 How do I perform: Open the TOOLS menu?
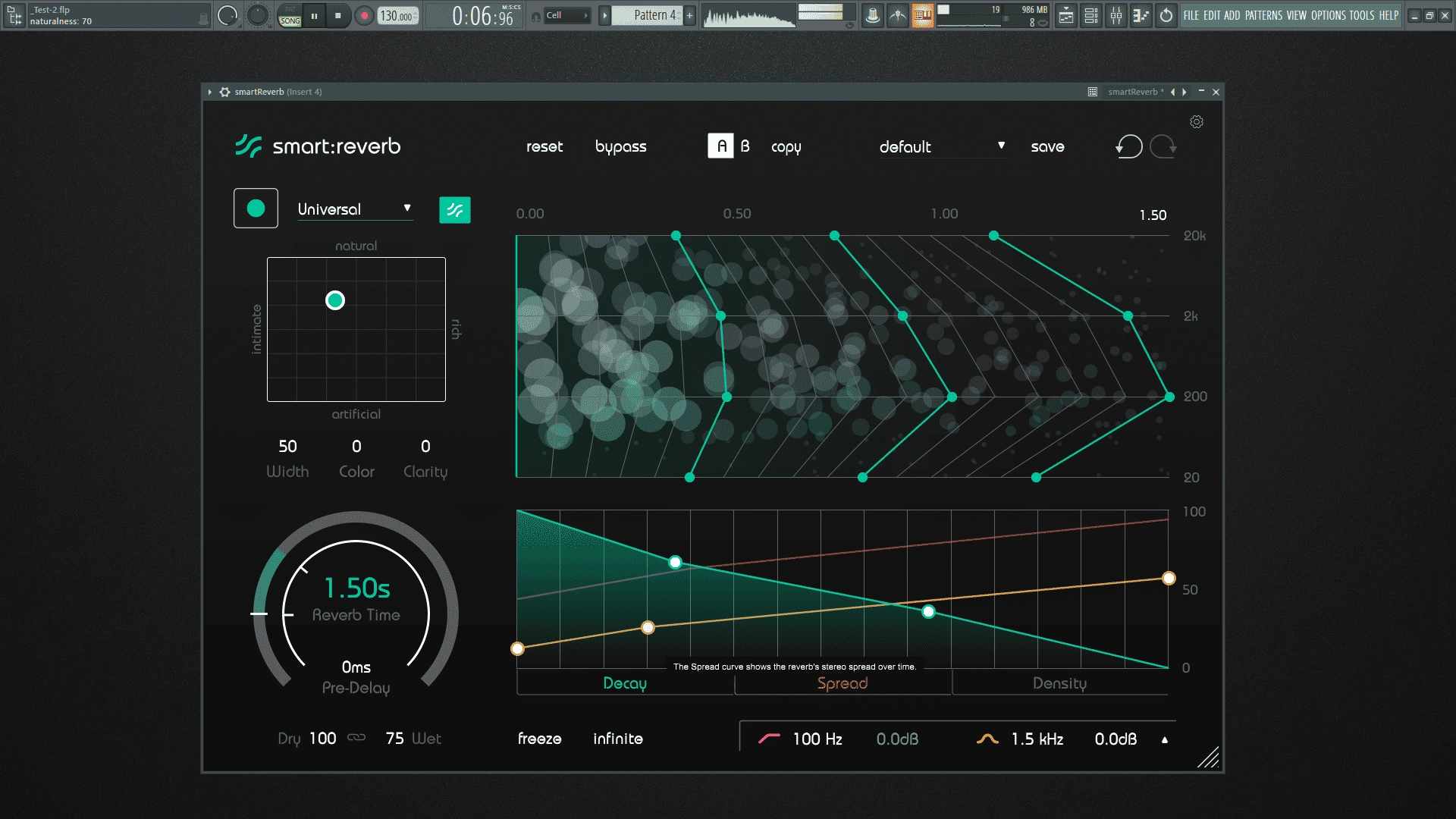tap(1361, 15)
